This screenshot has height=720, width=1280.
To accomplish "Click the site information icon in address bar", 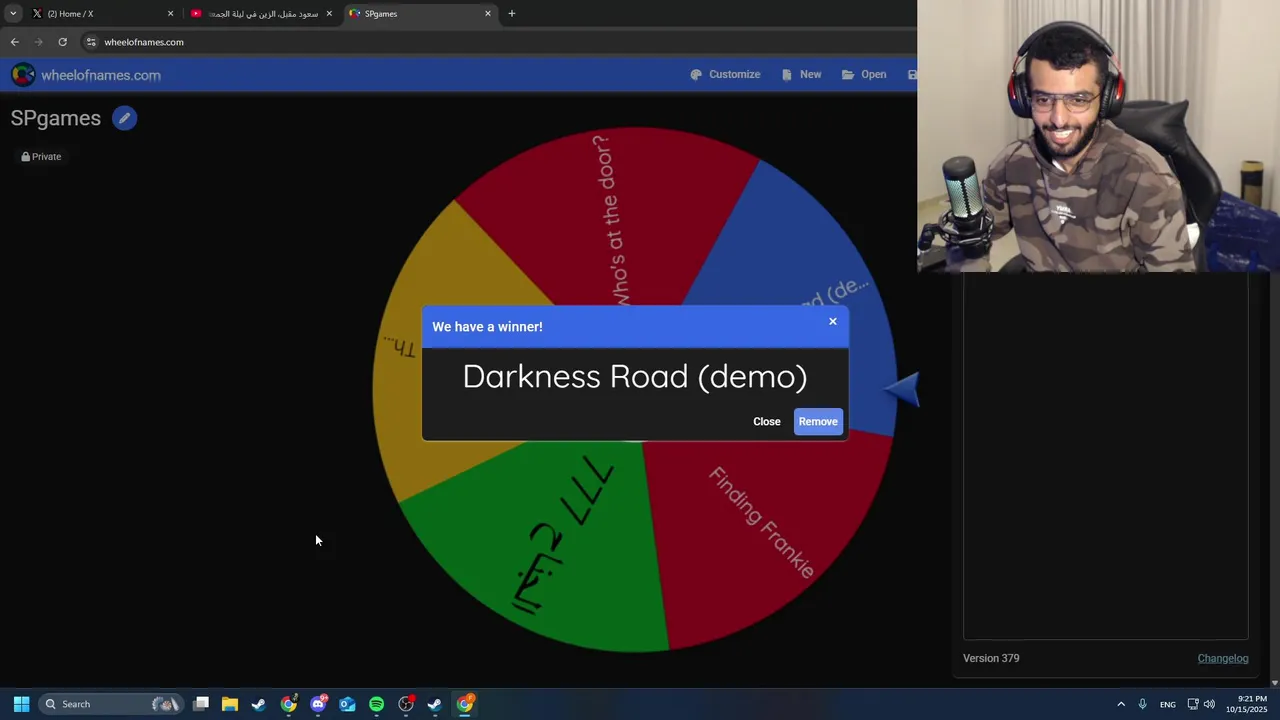I will click(91, 42).
